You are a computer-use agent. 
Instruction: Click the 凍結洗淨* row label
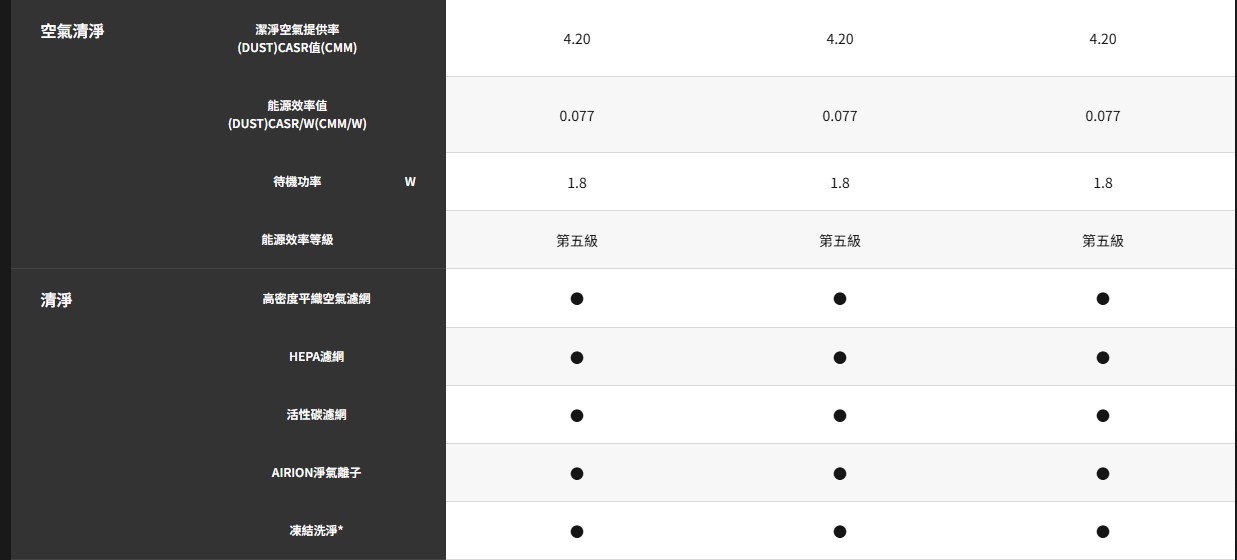point(316,531)
